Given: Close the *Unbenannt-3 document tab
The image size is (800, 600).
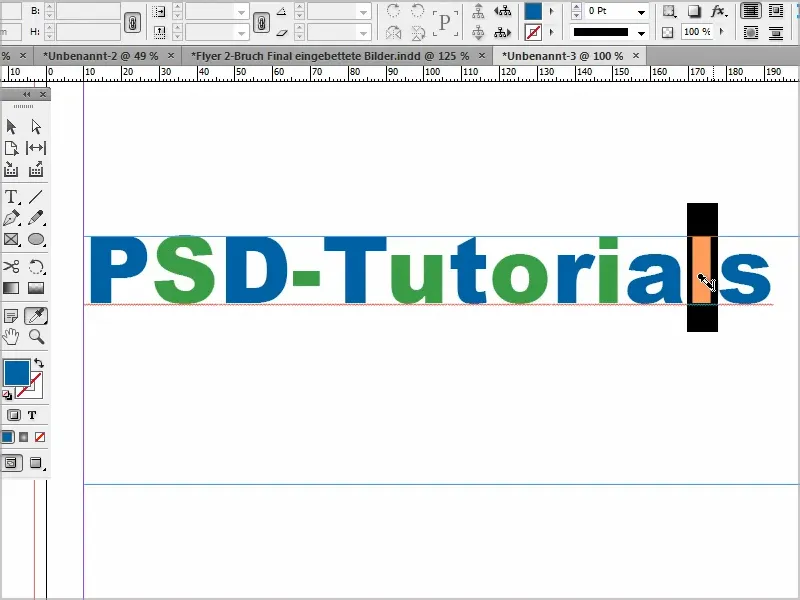Looking at the screenshot, I should point(636,55).
